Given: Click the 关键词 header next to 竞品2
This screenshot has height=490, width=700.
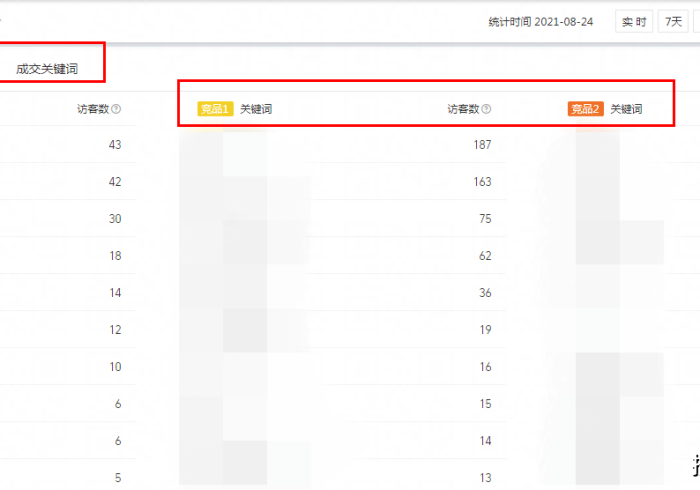Looking at the screenshot, I should (x=626, y=109).
